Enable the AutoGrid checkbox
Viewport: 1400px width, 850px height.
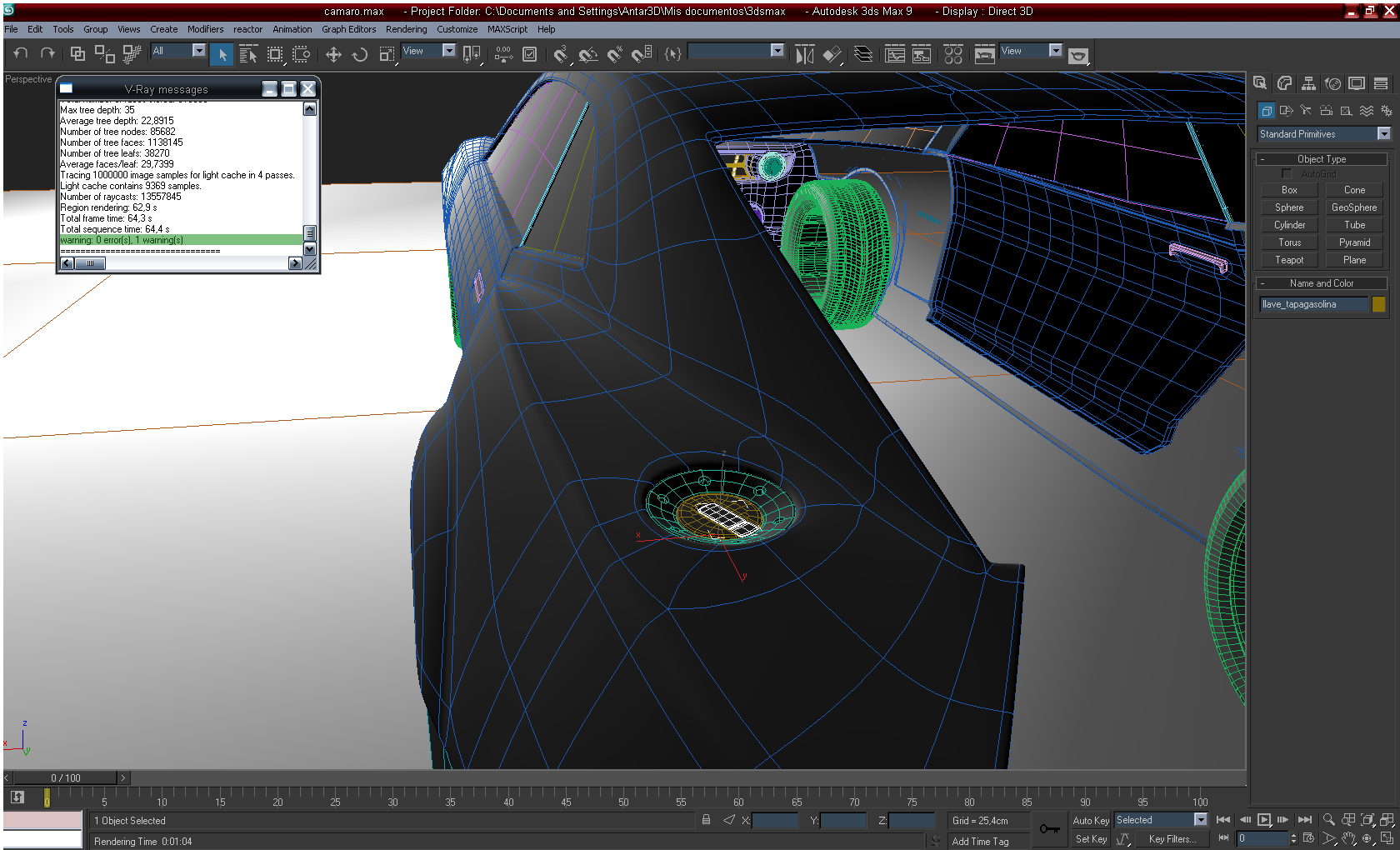[1287, 173]
